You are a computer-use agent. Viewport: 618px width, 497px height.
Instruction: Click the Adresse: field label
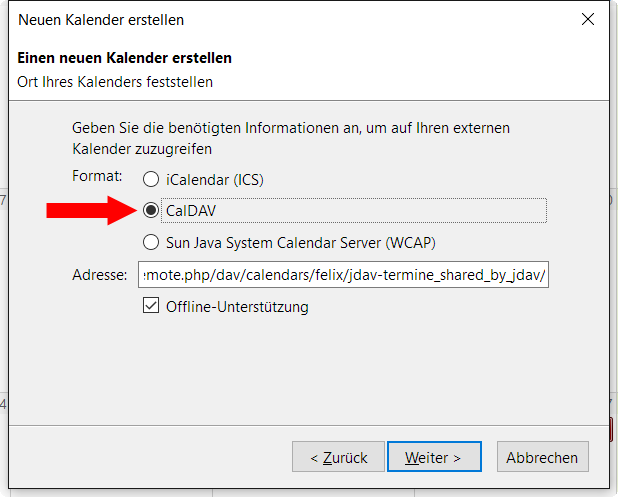coord(100,275)
